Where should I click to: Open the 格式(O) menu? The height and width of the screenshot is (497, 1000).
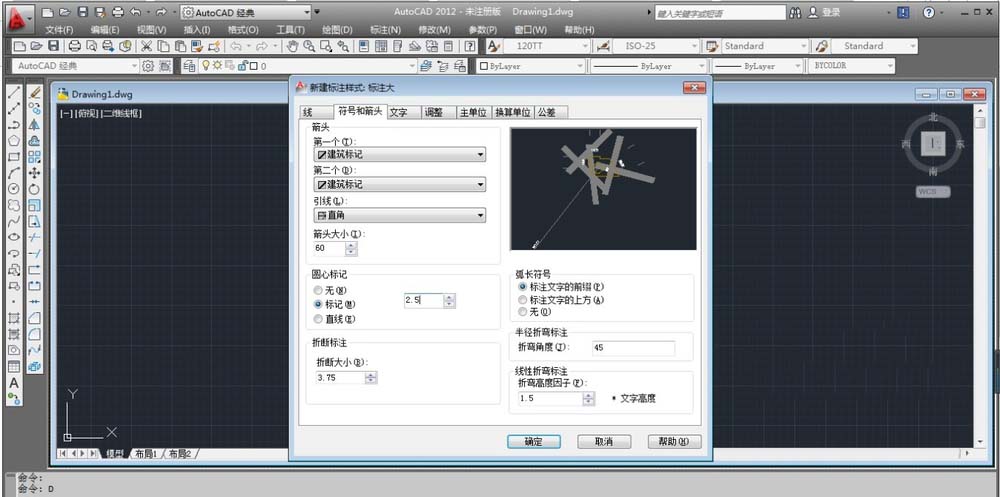pos(243,29)
